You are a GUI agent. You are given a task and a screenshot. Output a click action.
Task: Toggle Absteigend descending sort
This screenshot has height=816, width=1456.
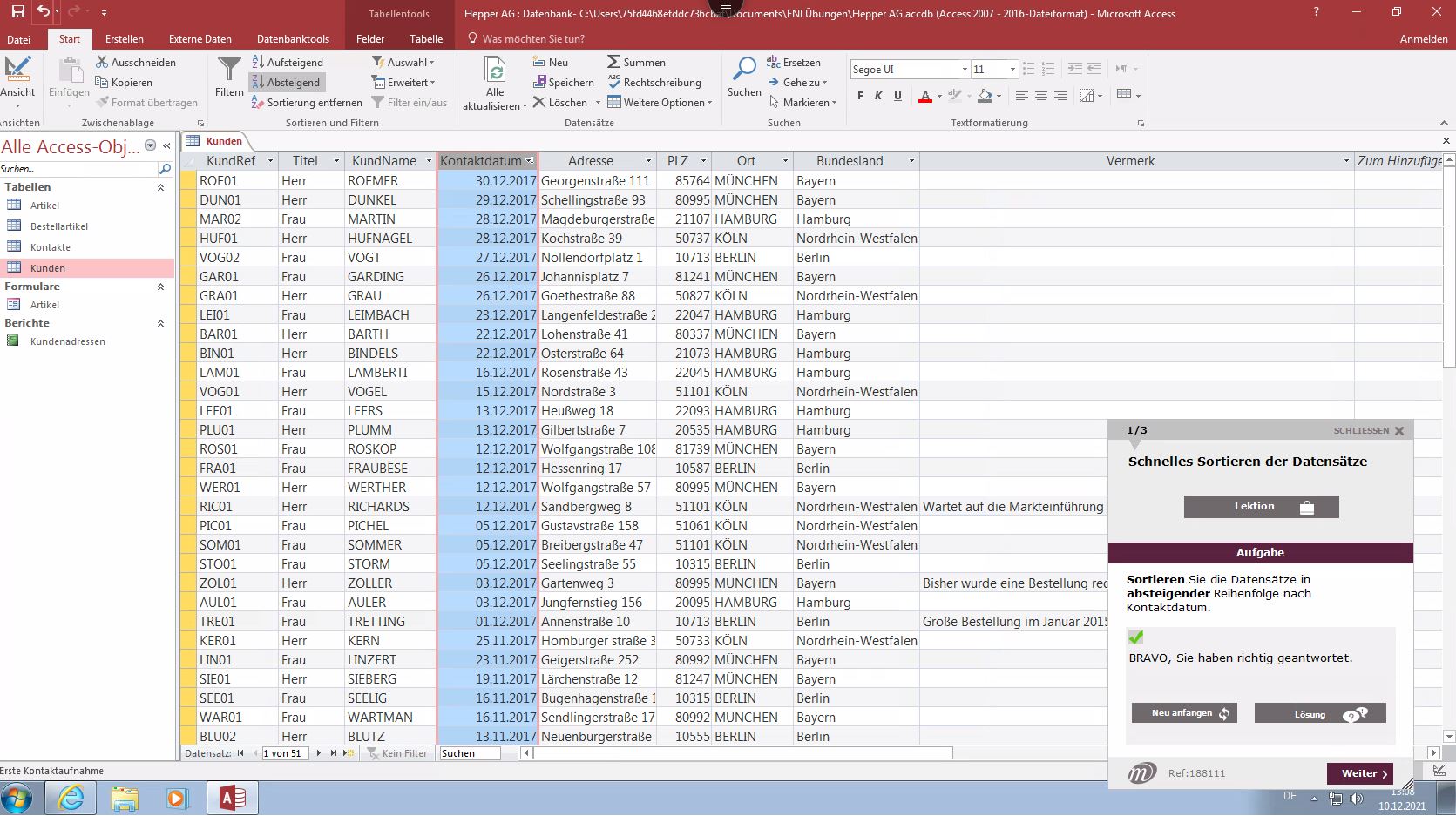[287, 83]
